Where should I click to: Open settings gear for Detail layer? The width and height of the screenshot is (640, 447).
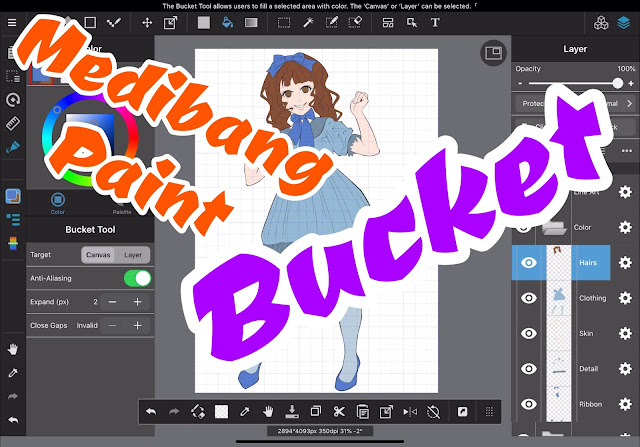[x=625, y=369]
